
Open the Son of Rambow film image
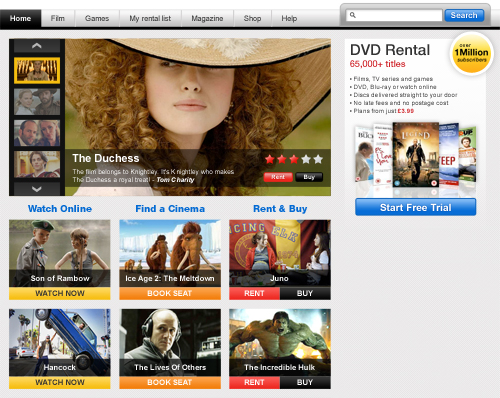[60, 253]
